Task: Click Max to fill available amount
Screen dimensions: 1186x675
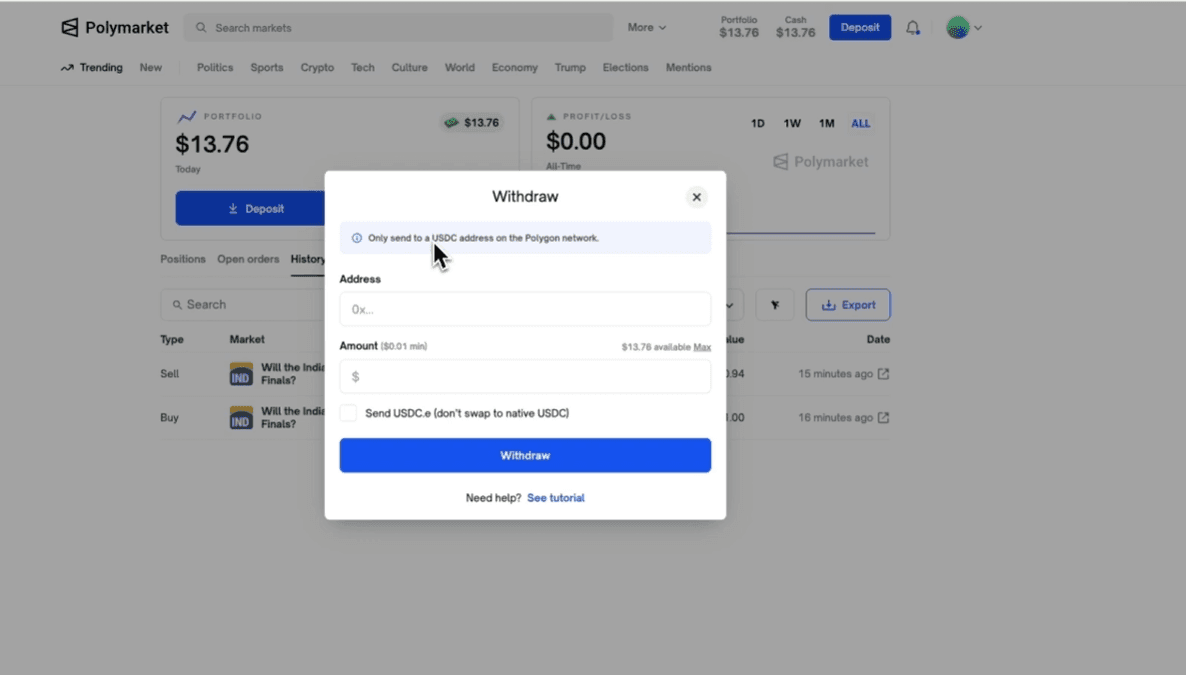Action: [702, 347]
